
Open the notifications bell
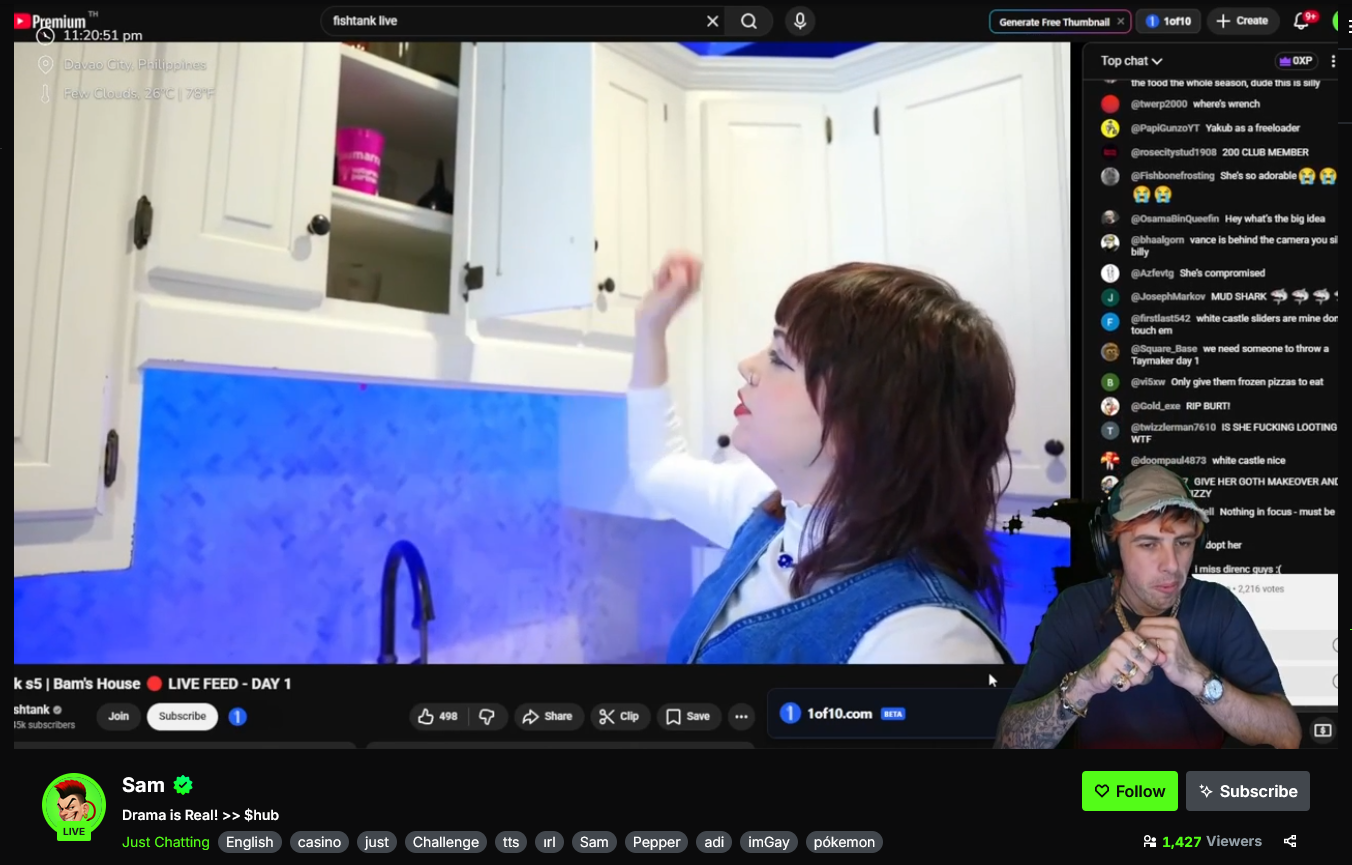[x=1301, y=21]
